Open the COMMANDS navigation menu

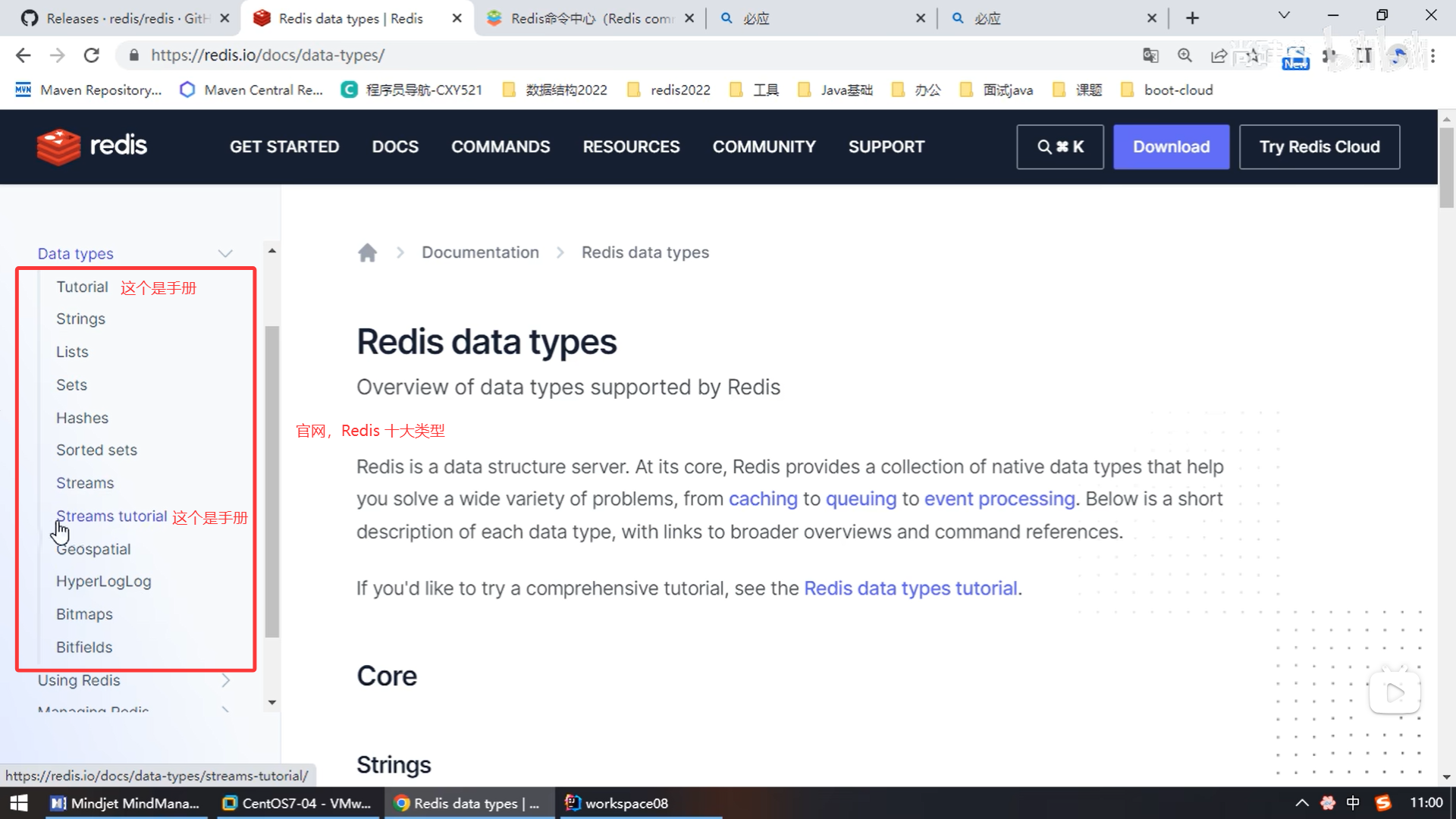point(500,146)
